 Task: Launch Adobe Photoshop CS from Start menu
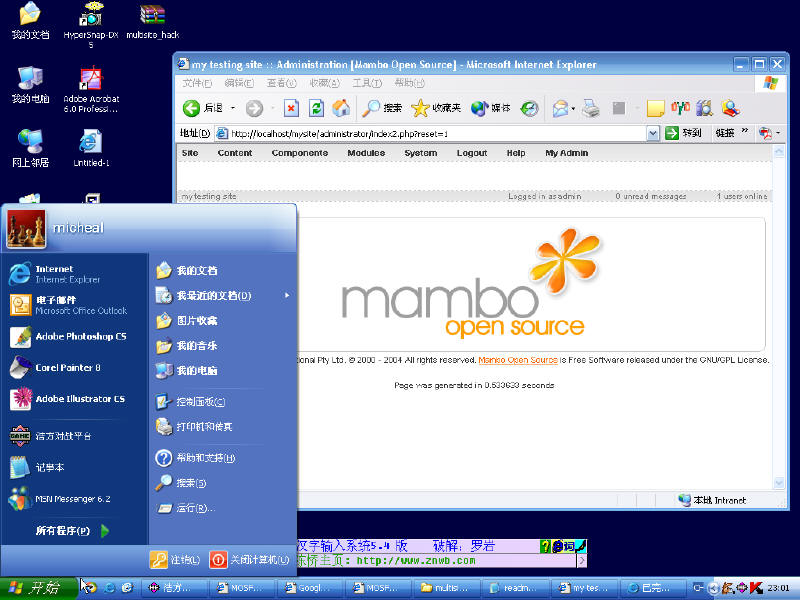[74, 336]
